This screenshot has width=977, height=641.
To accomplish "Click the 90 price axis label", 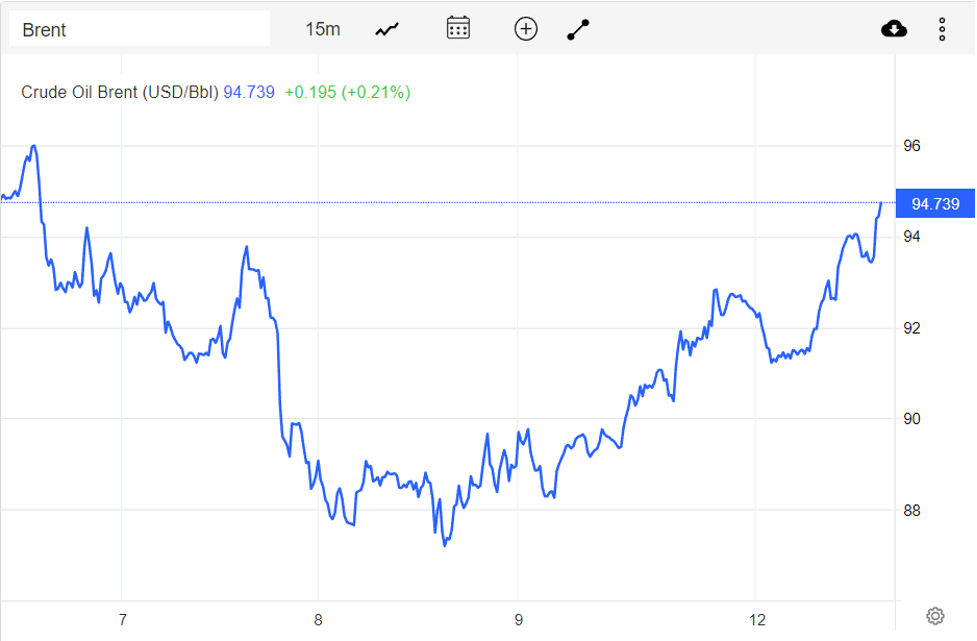I will [x=912, y=419].
